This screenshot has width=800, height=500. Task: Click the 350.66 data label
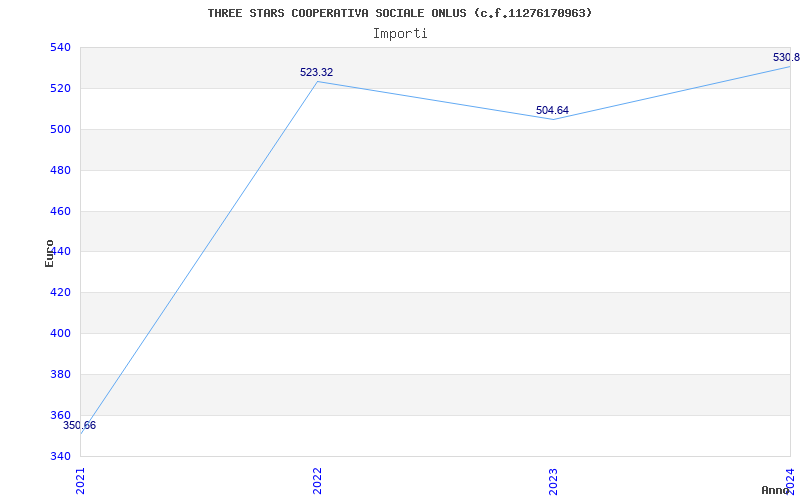(79, 426)
